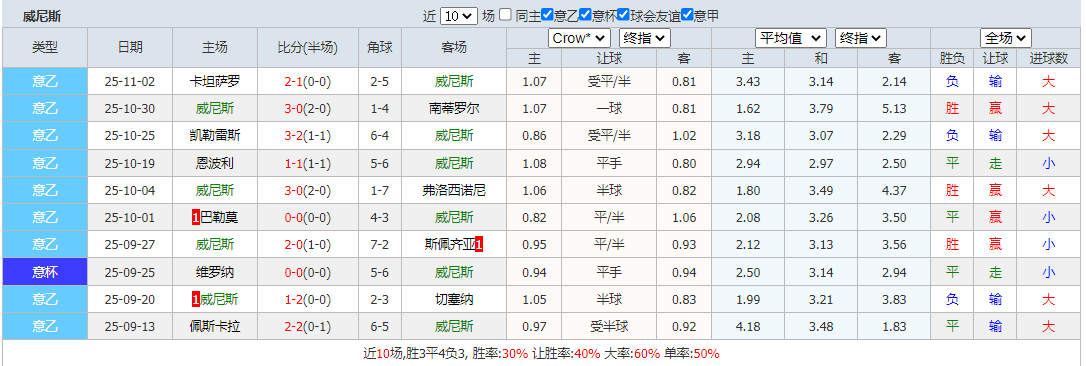Click the 进球数 column header
This screenshot has height=366, width=1086.
point(1049,59)
